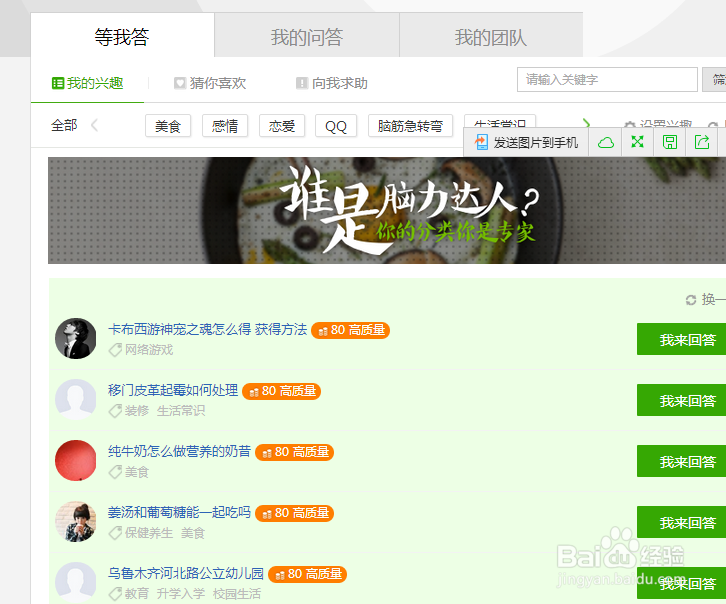Image resolution: width=726 pixels, height=604 pixels.
Task: Click the 美食 tag under 姜汤 question
Action: [193, 533]
